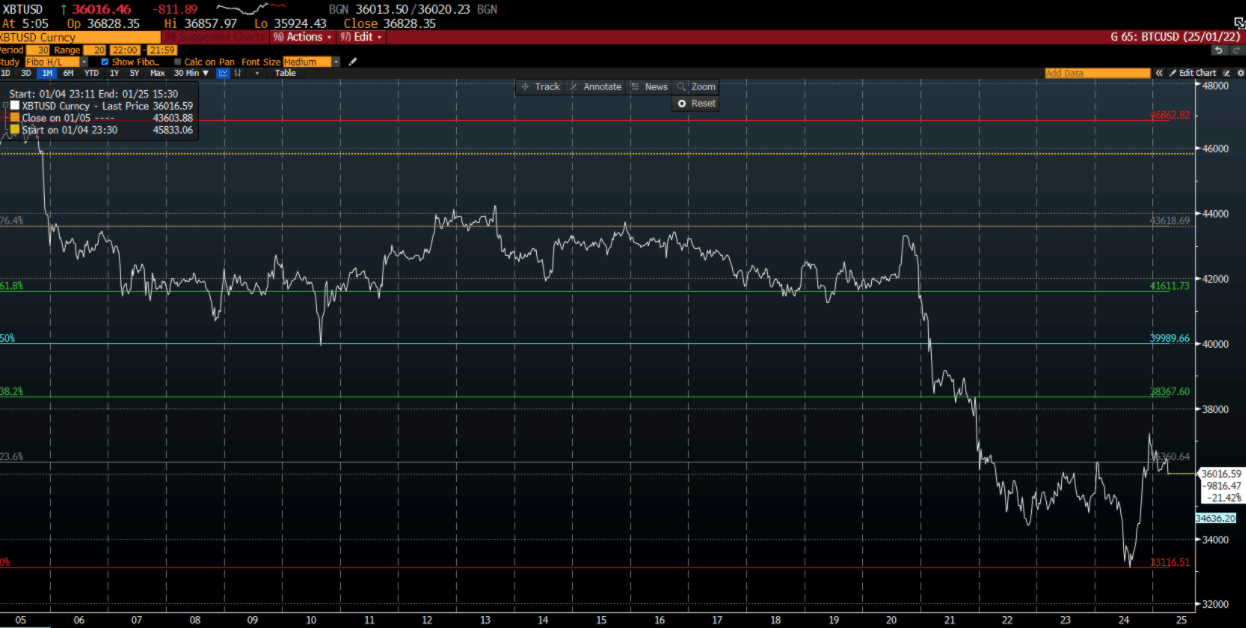Expand the Font Size Medium dropdown
The width and height of the screenshot is (1246, 628).
[311, 62]
